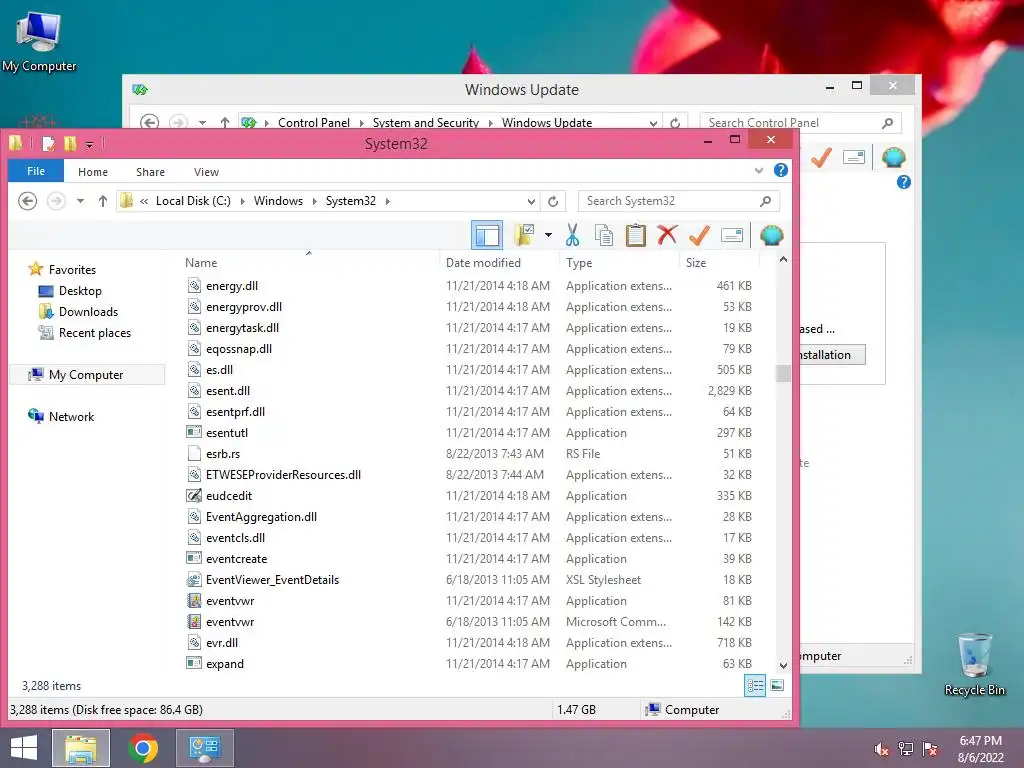Switch to large icons view icon
The width and height of the screenshot is (1024, 768).
[x=777, y=685]
